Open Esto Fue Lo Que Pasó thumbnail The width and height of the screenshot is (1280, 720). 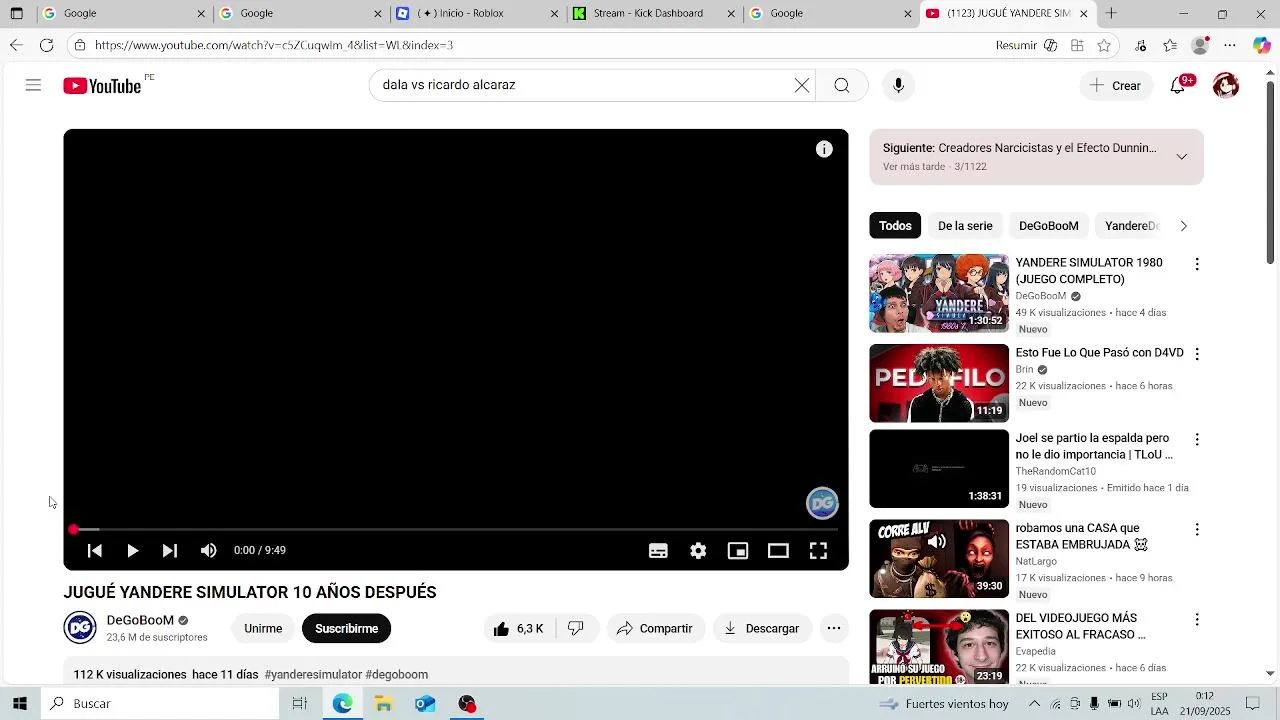pos(939,383)
